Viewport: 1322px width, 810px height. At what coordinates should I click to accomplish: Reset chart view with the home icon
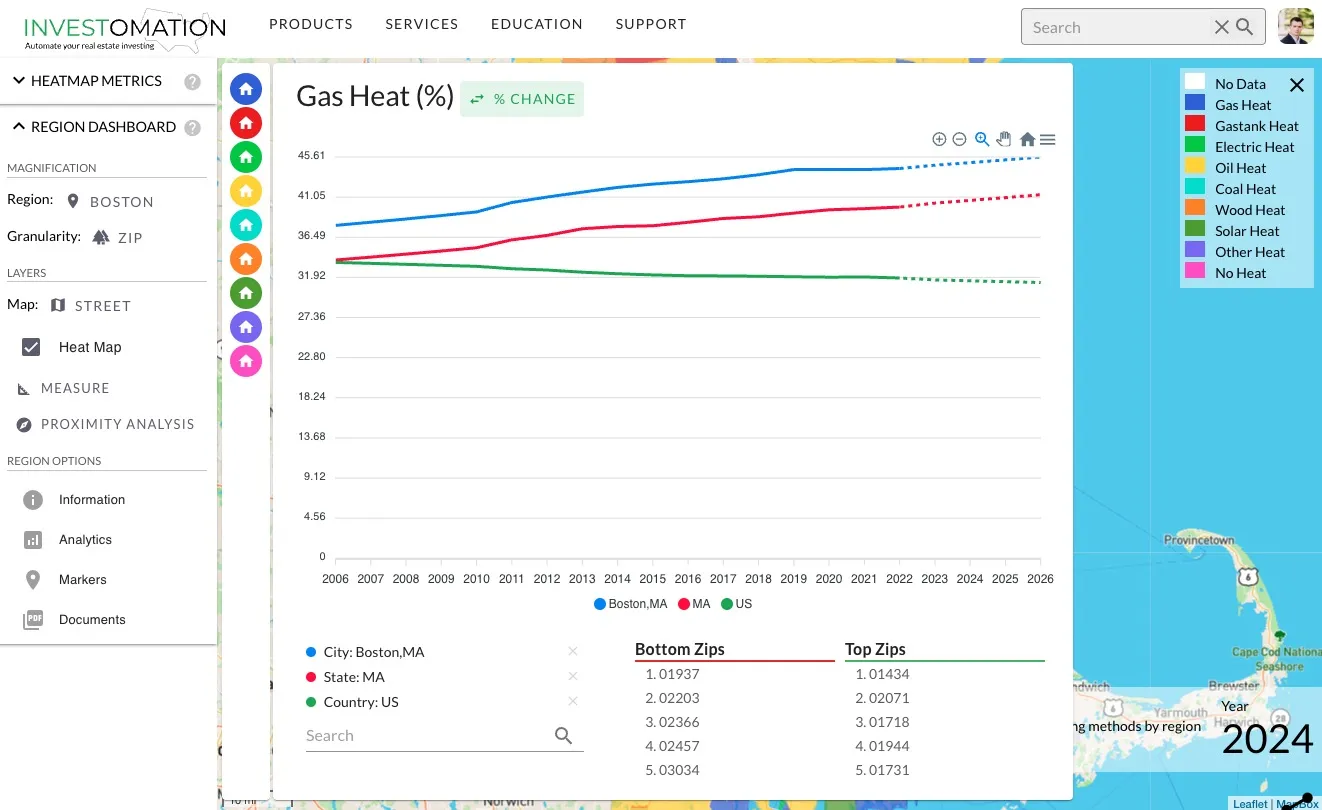1026,139
